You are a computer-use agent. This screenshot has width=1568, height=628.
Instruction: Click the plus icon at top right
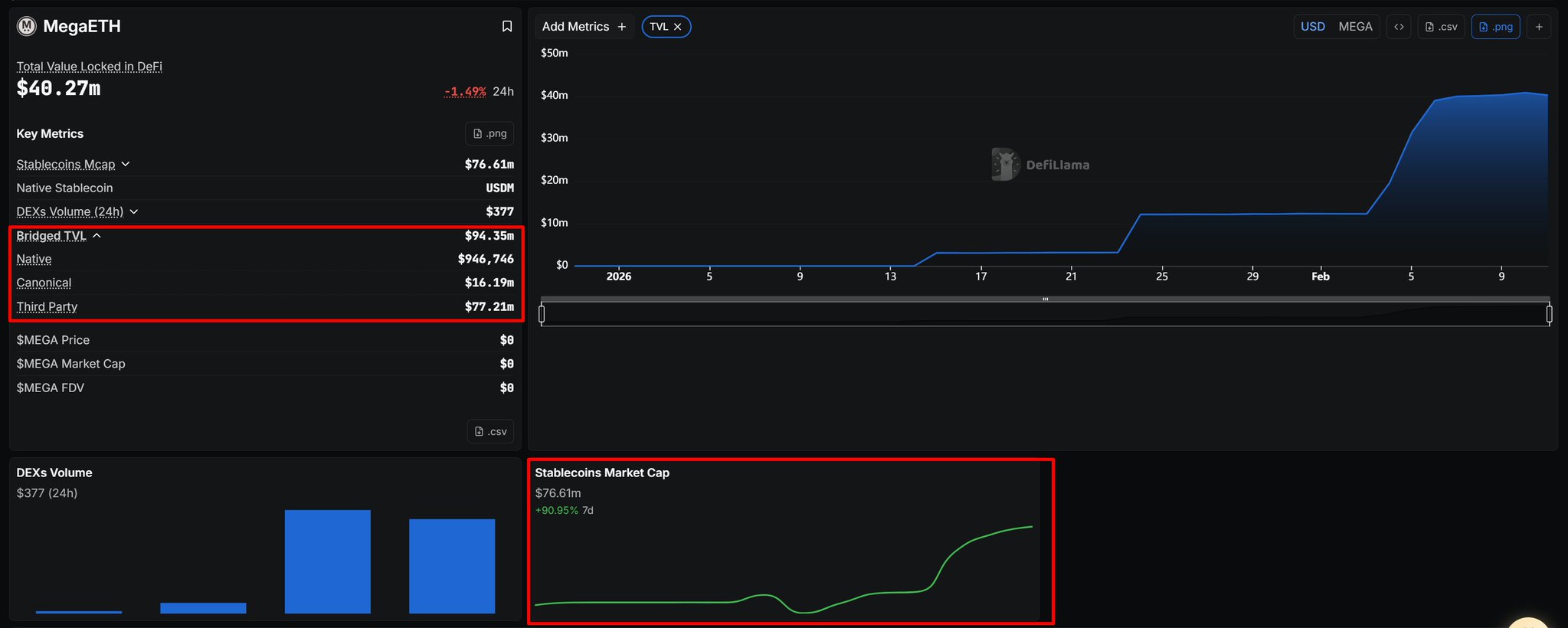coord(1539,27)
